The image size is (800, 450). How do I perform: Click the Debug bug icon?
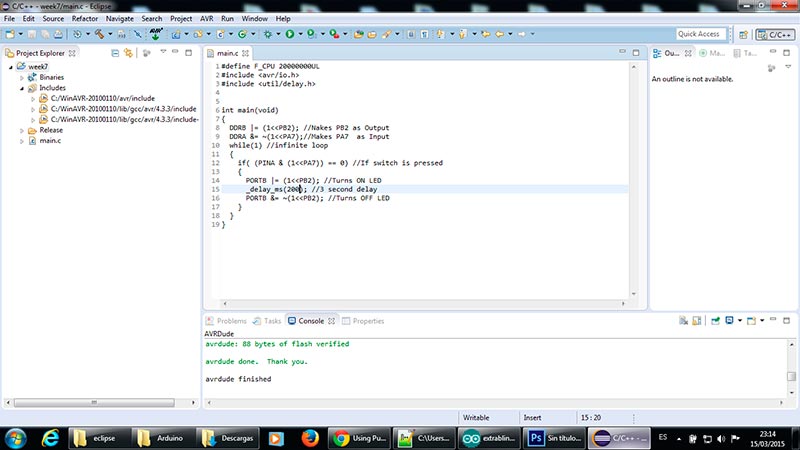point(267,34)
